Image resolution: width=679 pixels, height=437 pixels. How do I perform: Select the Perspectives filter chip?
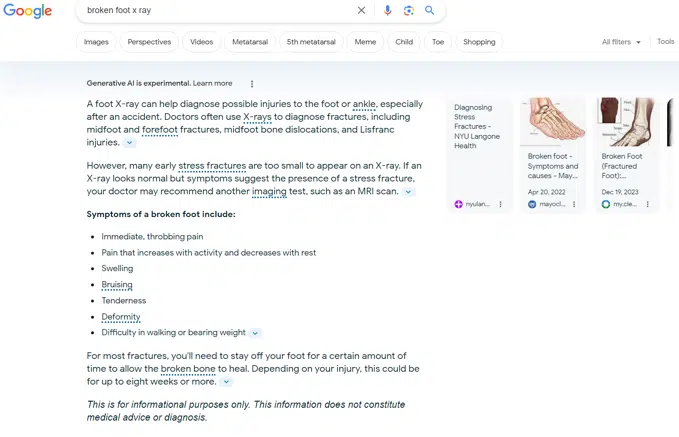coord(149,42)
